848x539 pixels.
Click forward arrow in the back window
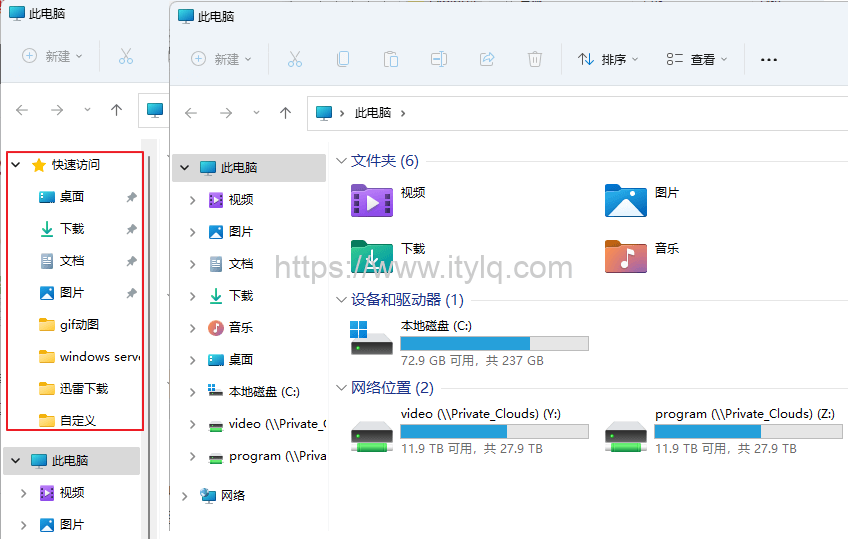[57, 110]
